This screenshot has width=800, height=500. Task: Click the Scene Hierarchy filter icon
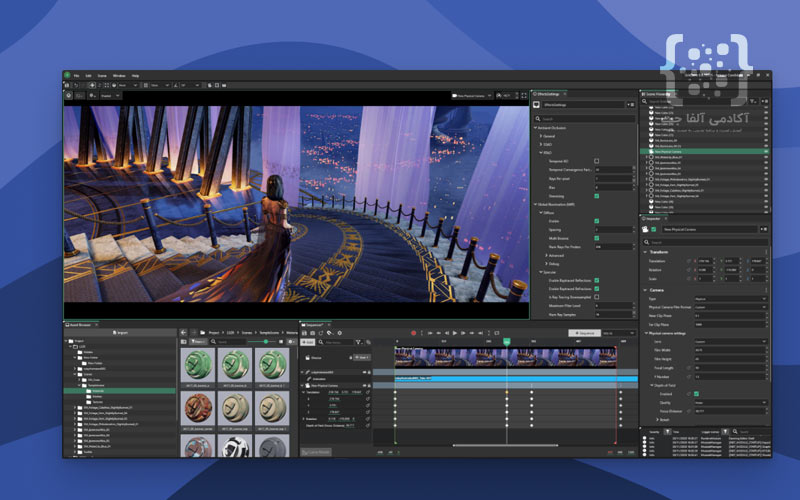(753, 102)
